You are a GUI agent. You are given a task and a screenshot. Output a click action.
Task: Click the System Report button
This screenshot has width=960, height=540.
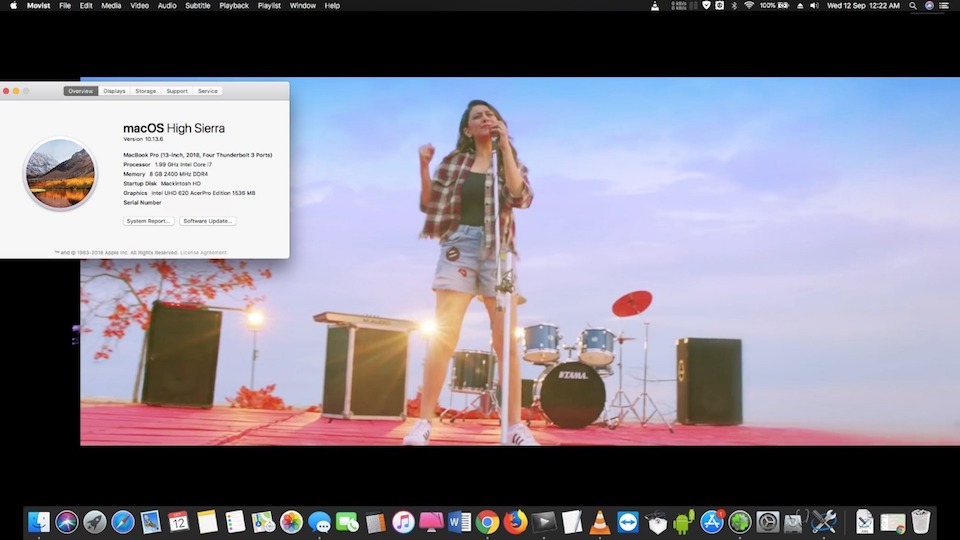pos(148,221)
